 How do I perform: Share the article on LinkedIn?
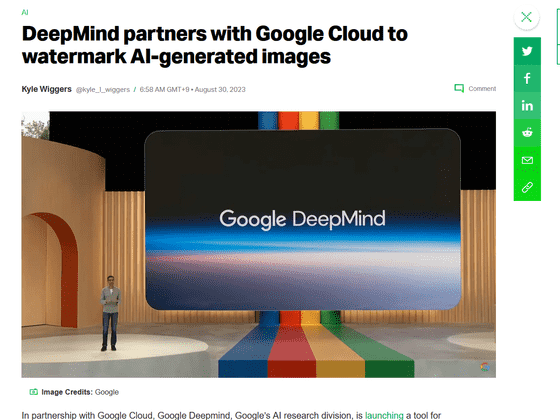[527, 105]
